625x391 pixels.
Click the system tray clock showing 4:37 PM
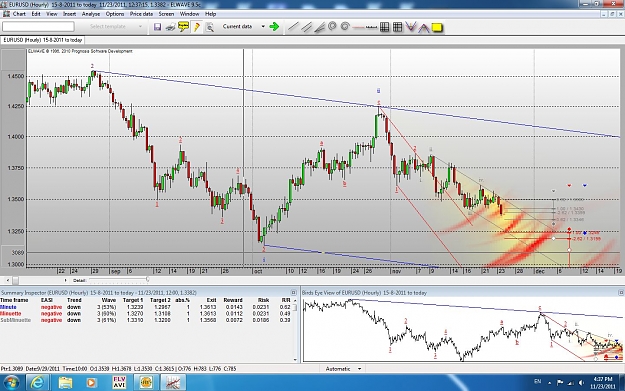click(x=603, y=383)
